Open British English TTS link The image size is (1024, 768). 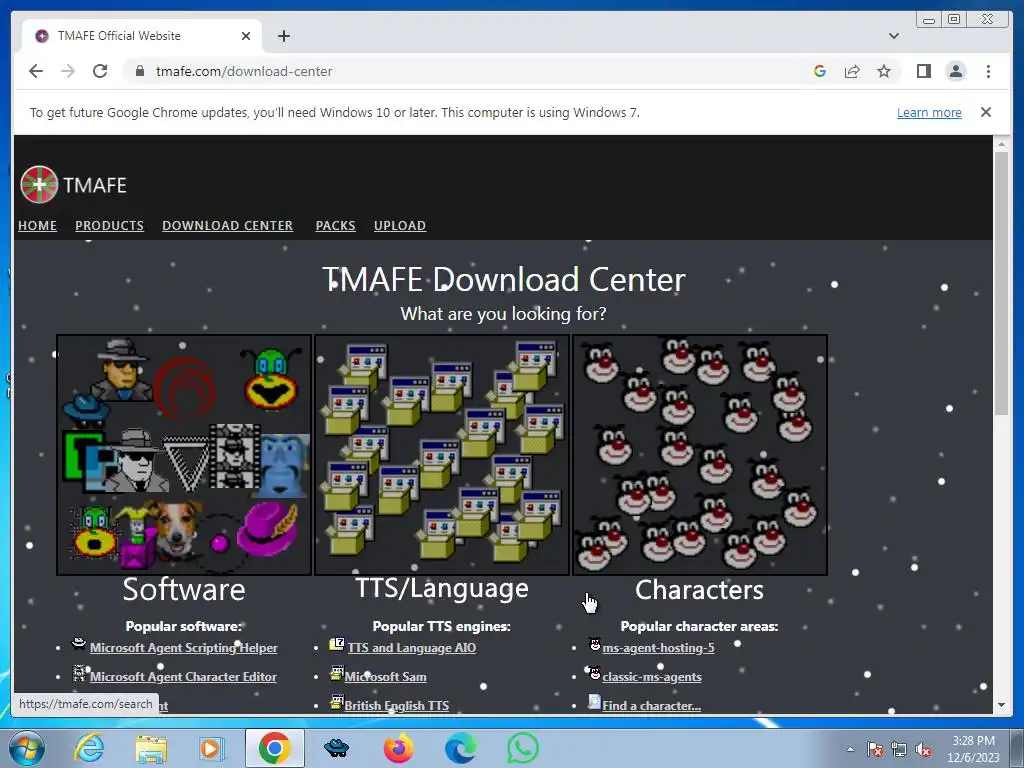point(396,706)
